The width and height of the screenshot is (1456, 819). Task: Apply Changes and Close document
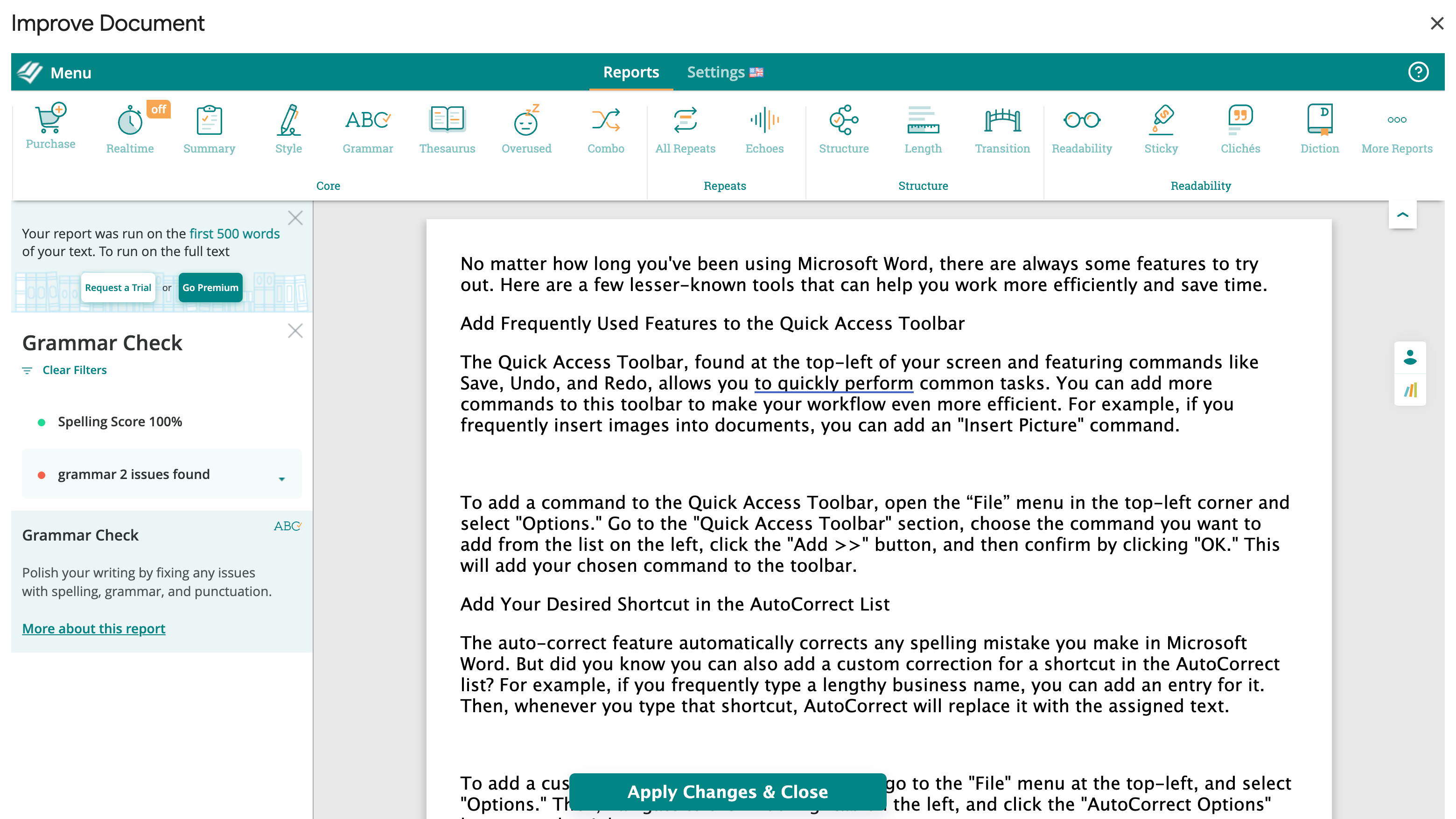pos(728,792)
